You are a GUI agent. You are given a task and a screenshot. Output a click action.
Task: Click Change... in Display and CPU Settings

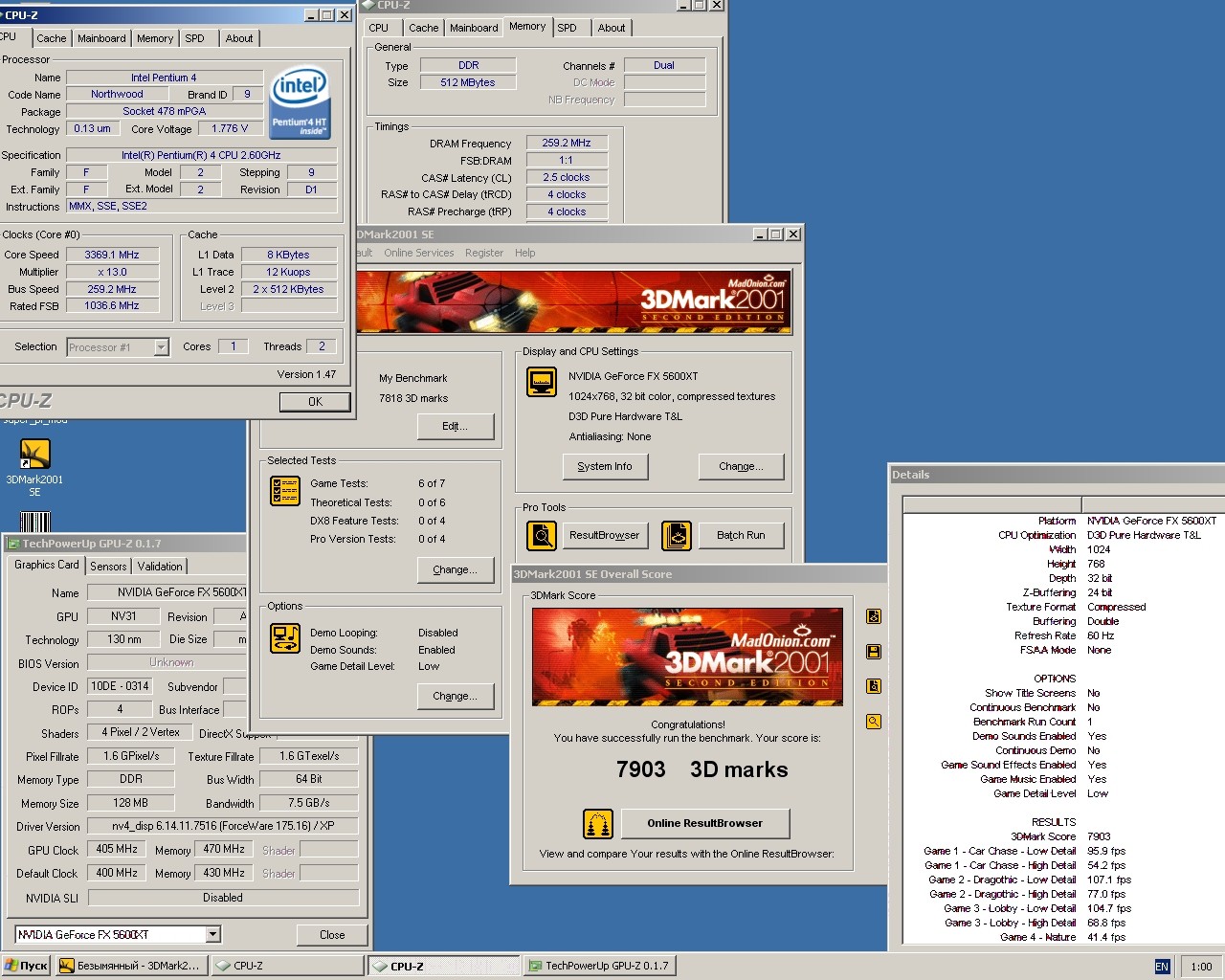[742, 466]
